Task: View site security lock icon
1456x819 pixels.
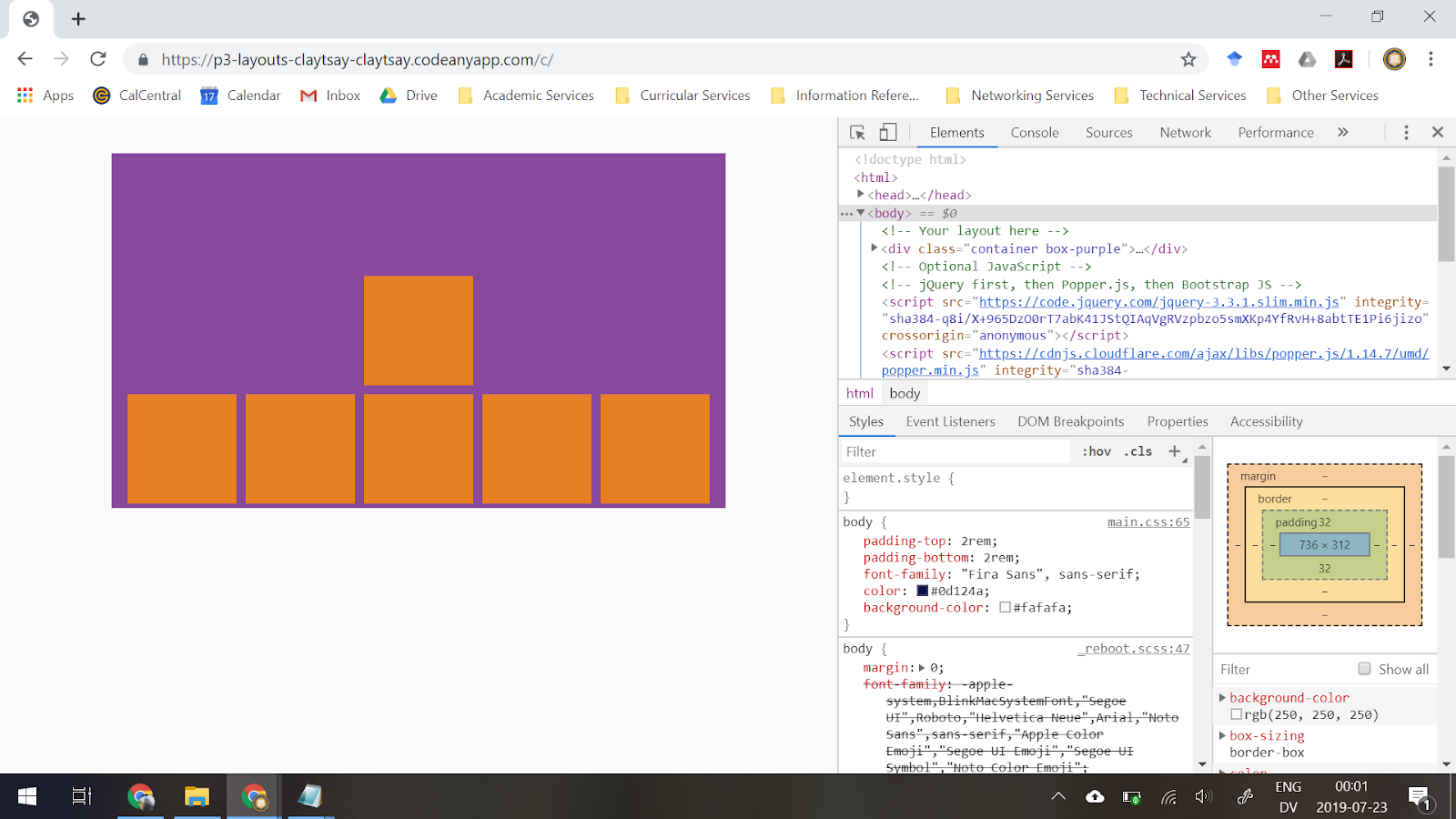Action: [x=143, y=60]
